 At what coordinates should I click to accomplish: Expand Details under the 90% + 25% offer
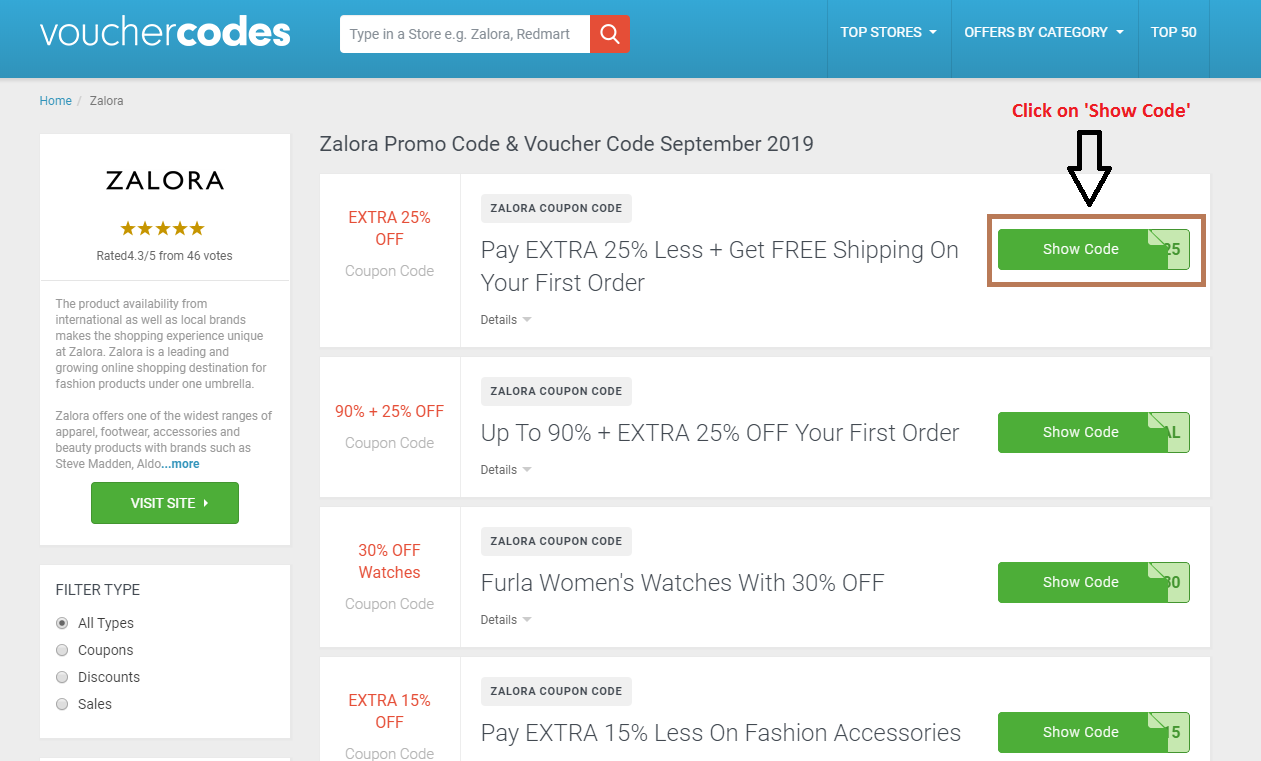click(x=506, y=470)
